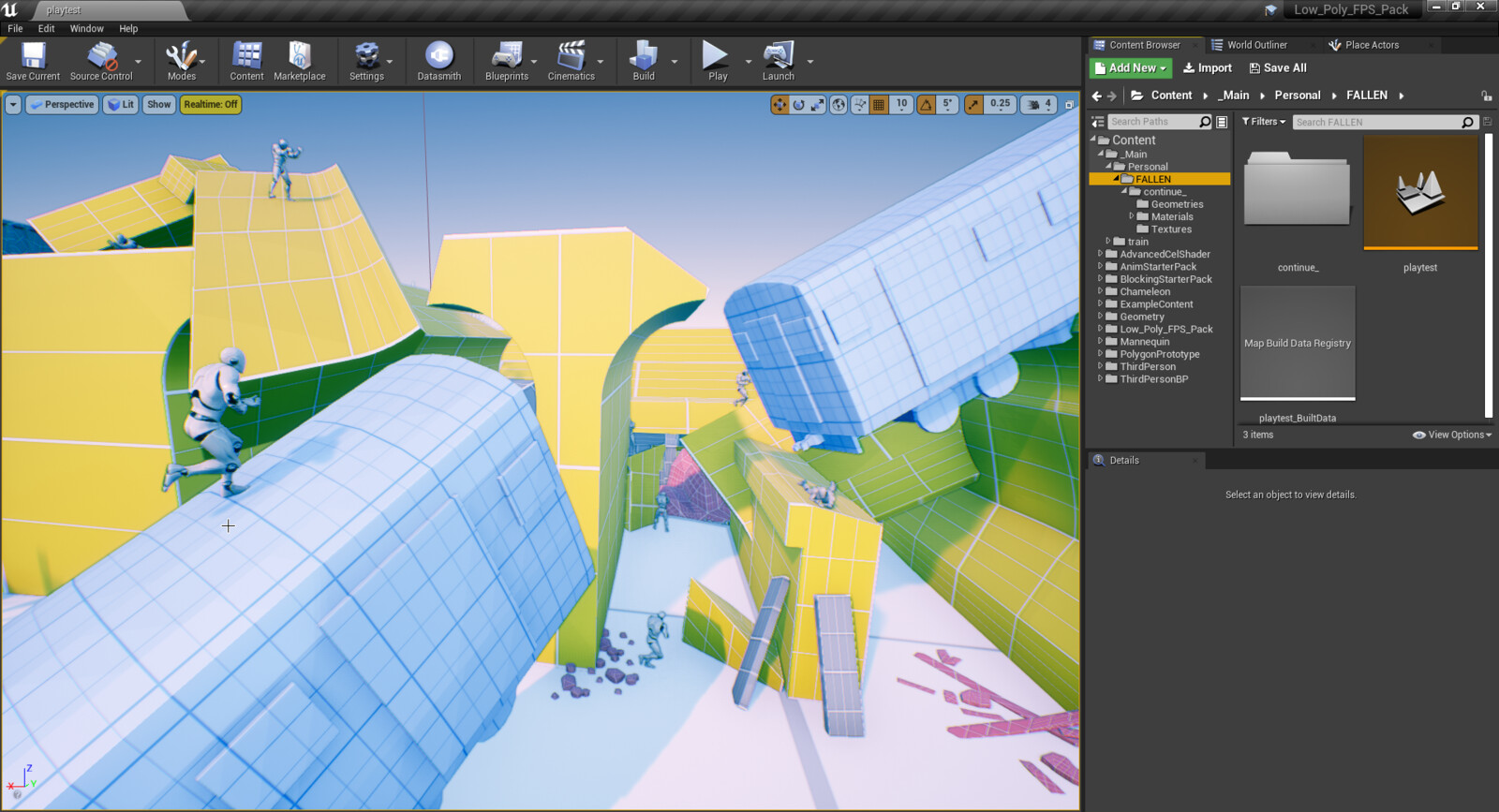The height and width of the screenshot is (812, 1499).
Task: Click Add New in Content Browser
Action: tap(1131, 68)
